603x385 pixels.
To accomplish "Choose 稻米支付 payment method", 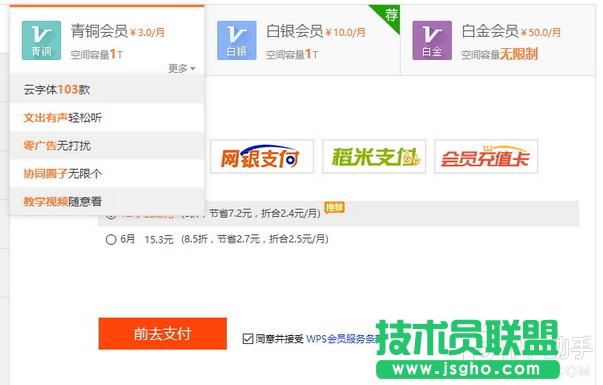I will [374, 157].
